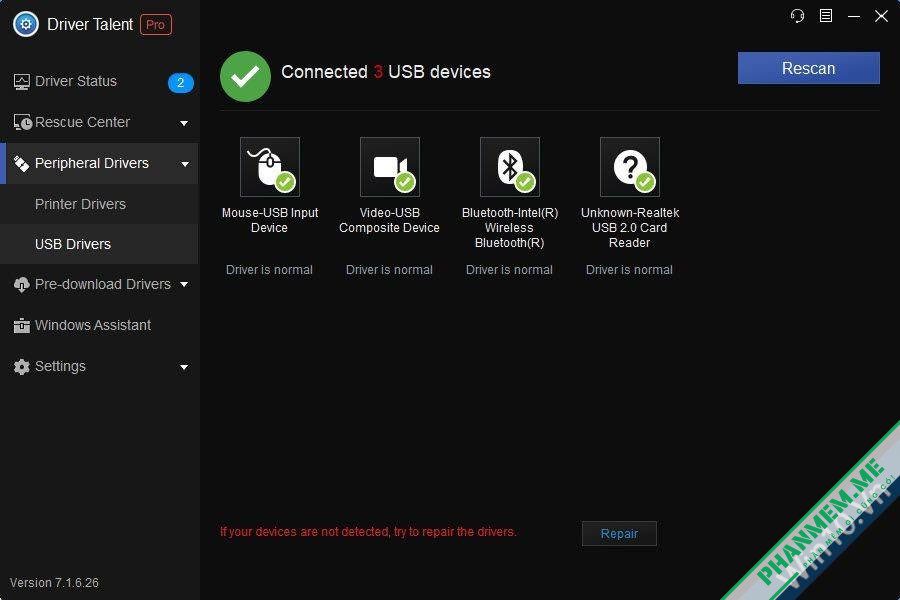This screenshot has height=600, width=900.
Task: Click the Settings gear icon
Action: [21, 366]
